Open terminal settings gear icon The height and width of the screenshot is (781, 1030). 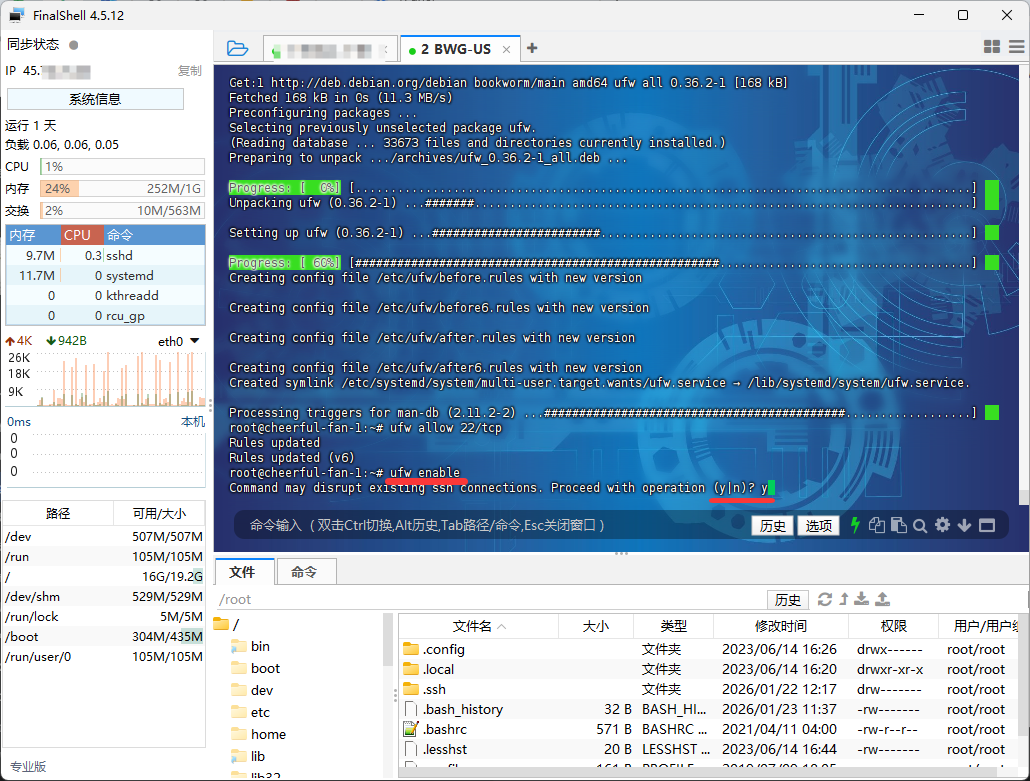point(942,525)
